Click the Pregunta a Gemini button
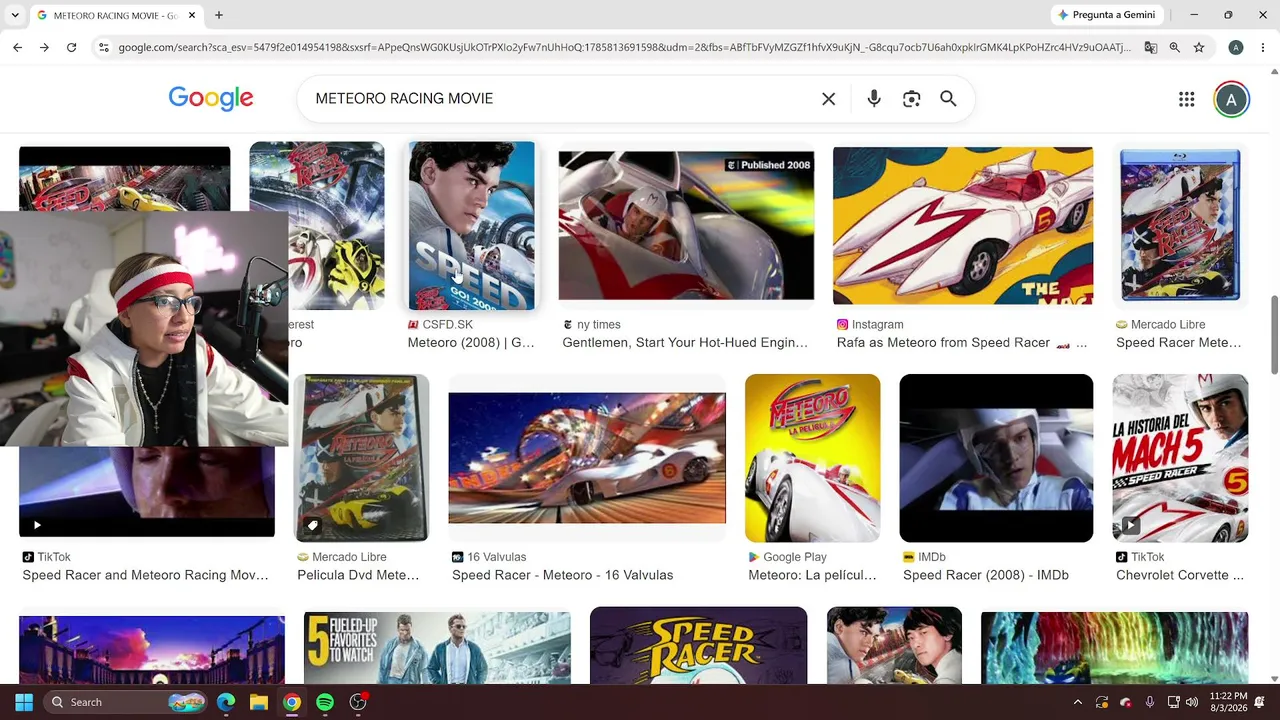This screenshot has height=720, width=1280. (1106, 15)
